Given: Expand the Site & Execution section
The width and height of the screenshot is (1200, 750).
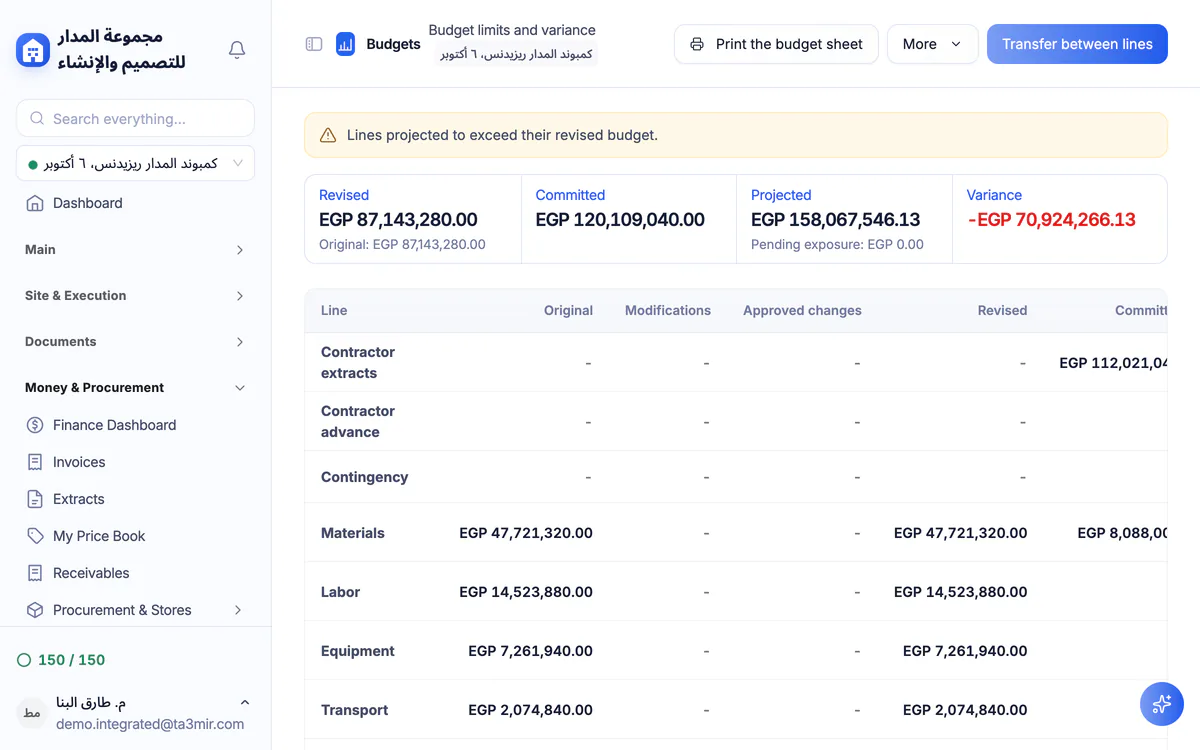Looking at the screenshot, I should [135, 296].
